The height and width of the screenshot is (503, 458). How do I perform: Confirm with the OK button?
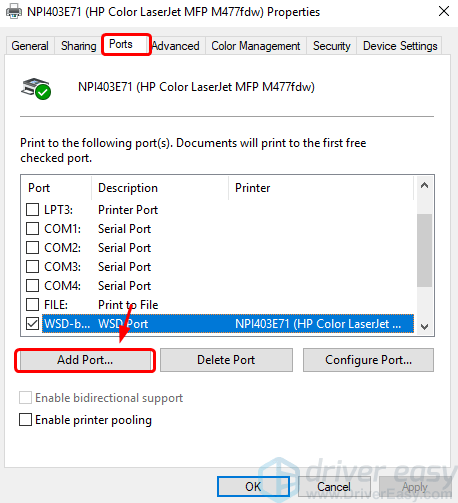coord(253,486)
